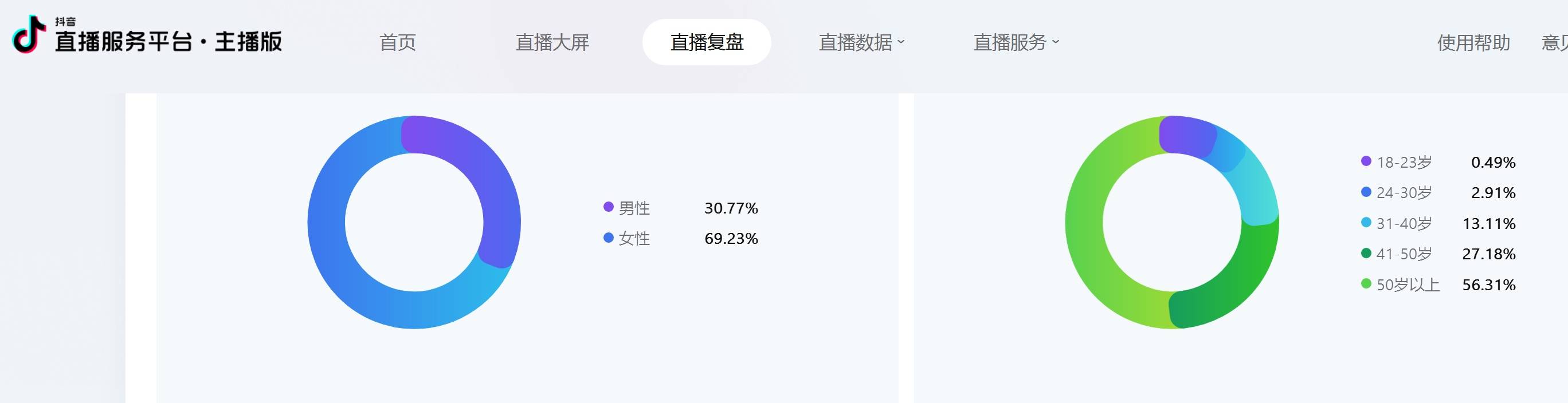Toggle the 男性 legend dot

[608, 207]
